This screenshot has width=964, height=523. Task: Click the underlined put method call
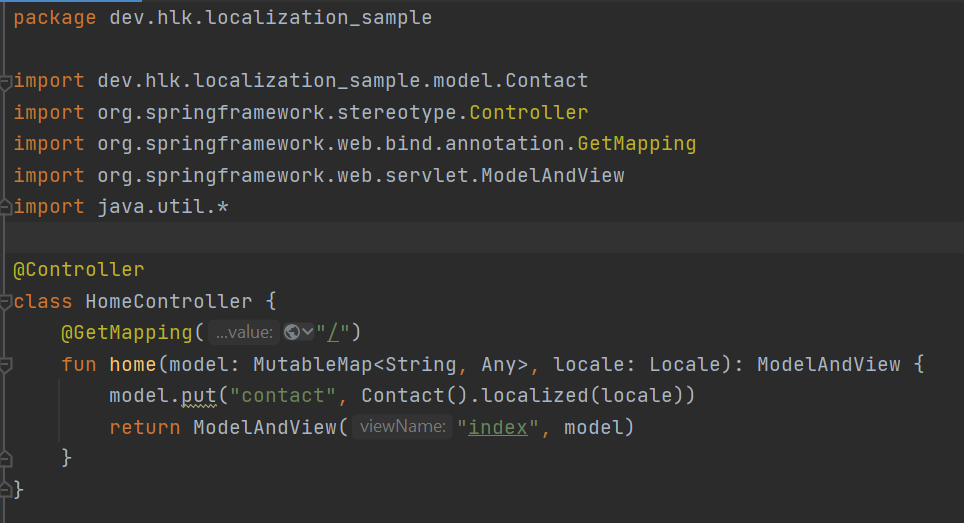pos(198,396)
